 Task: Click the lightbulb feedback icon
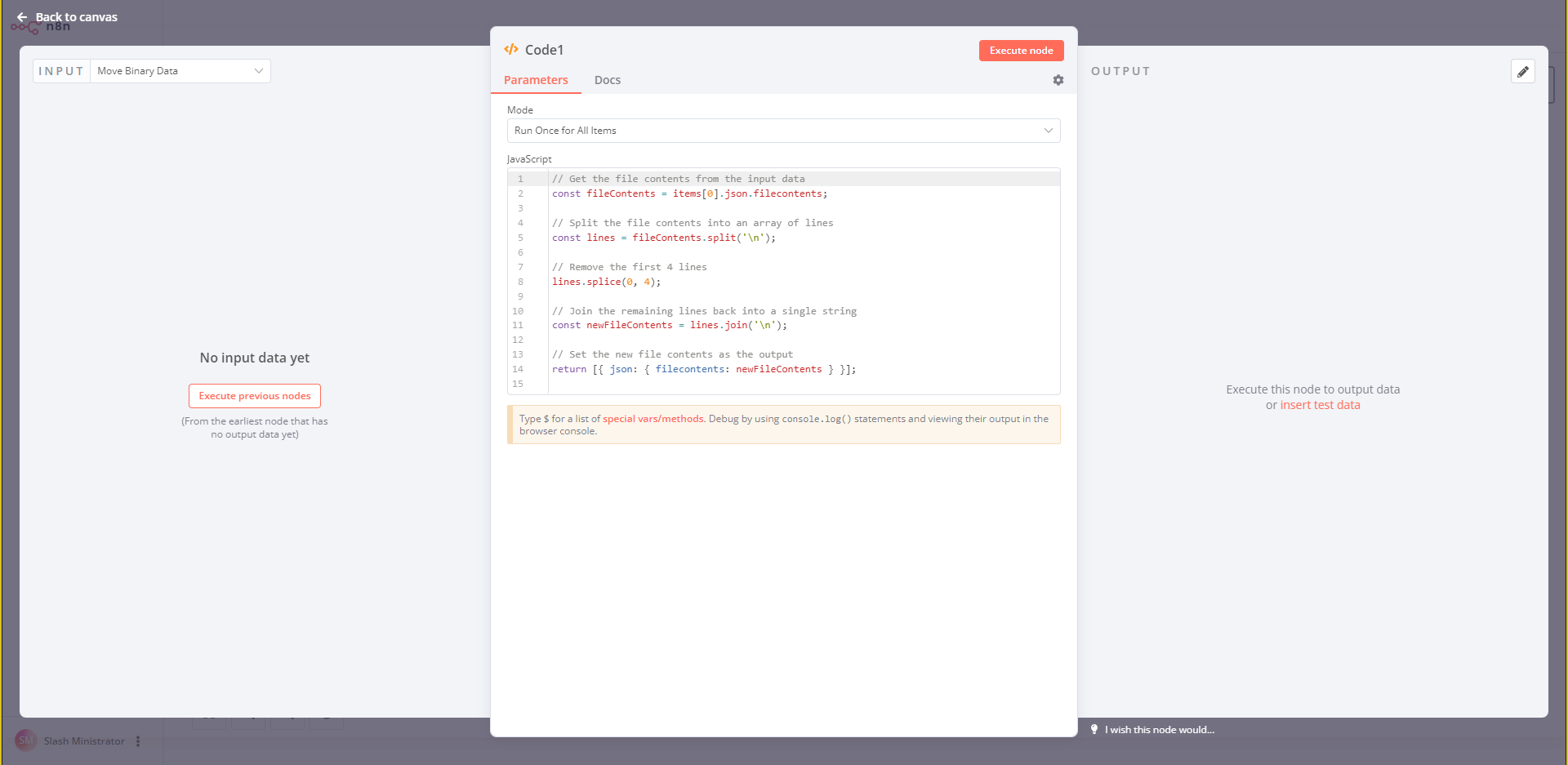pyautogui.click(x=1094, y=729)
